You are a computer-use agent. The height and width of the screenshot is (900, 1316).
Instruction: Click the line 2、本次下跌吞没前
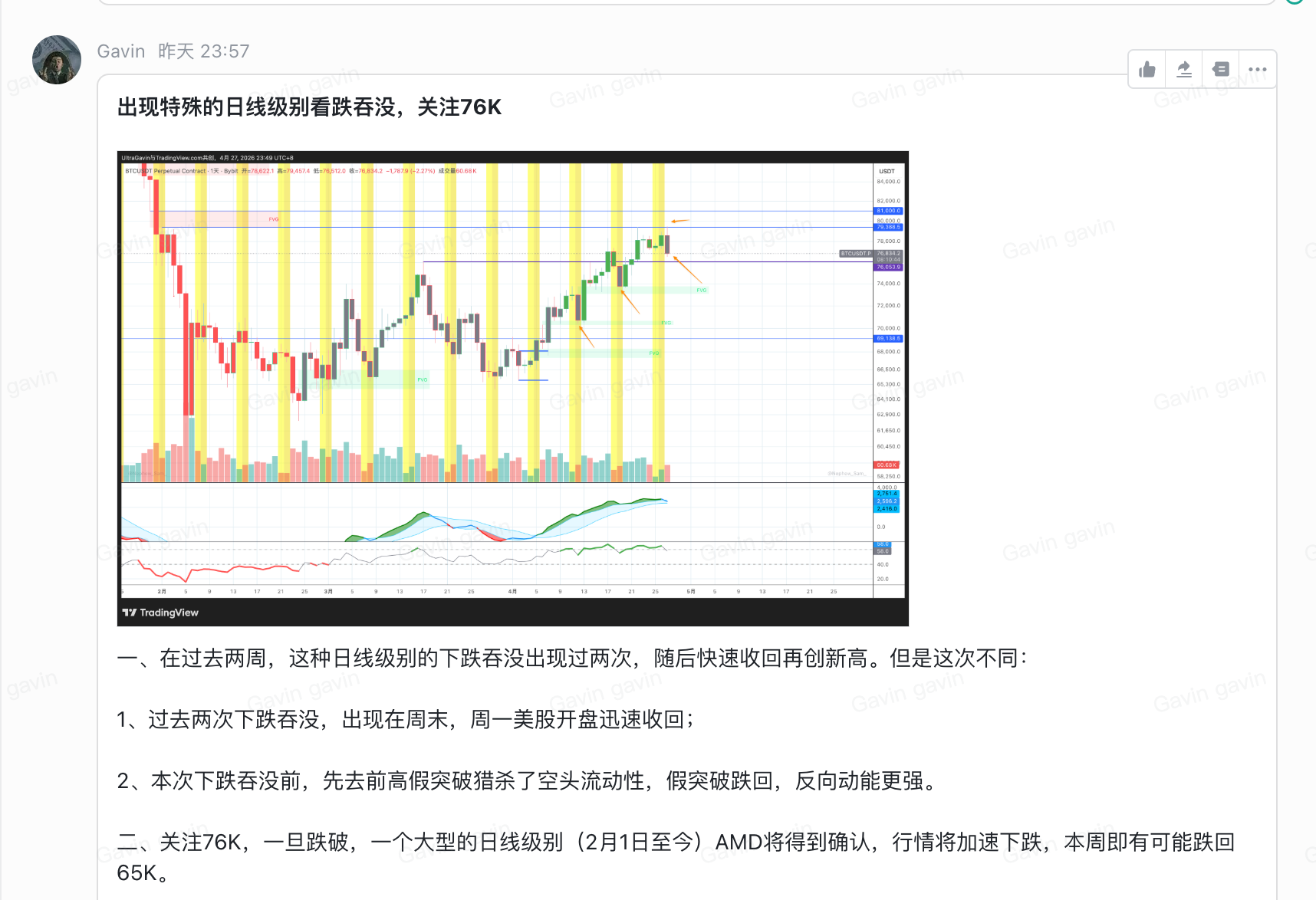point(528,781)
